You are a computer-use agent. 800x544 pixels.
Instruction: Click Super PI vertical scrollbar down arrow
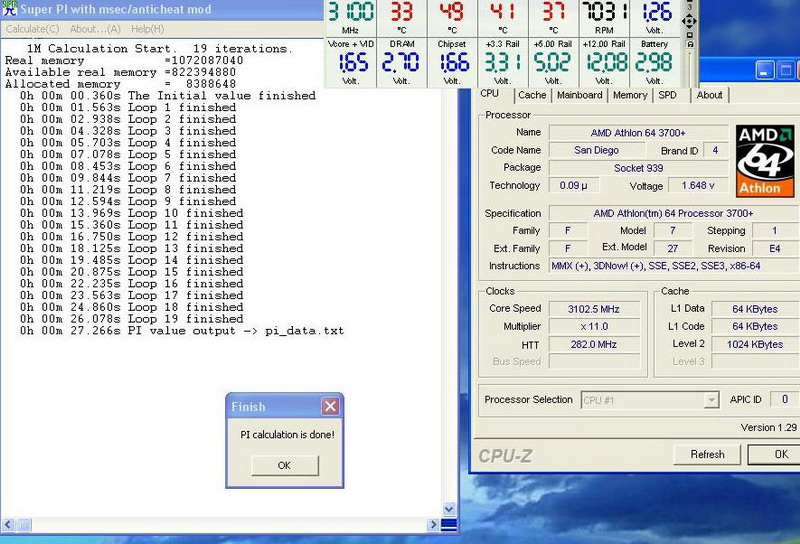click(x=449, y=509)
